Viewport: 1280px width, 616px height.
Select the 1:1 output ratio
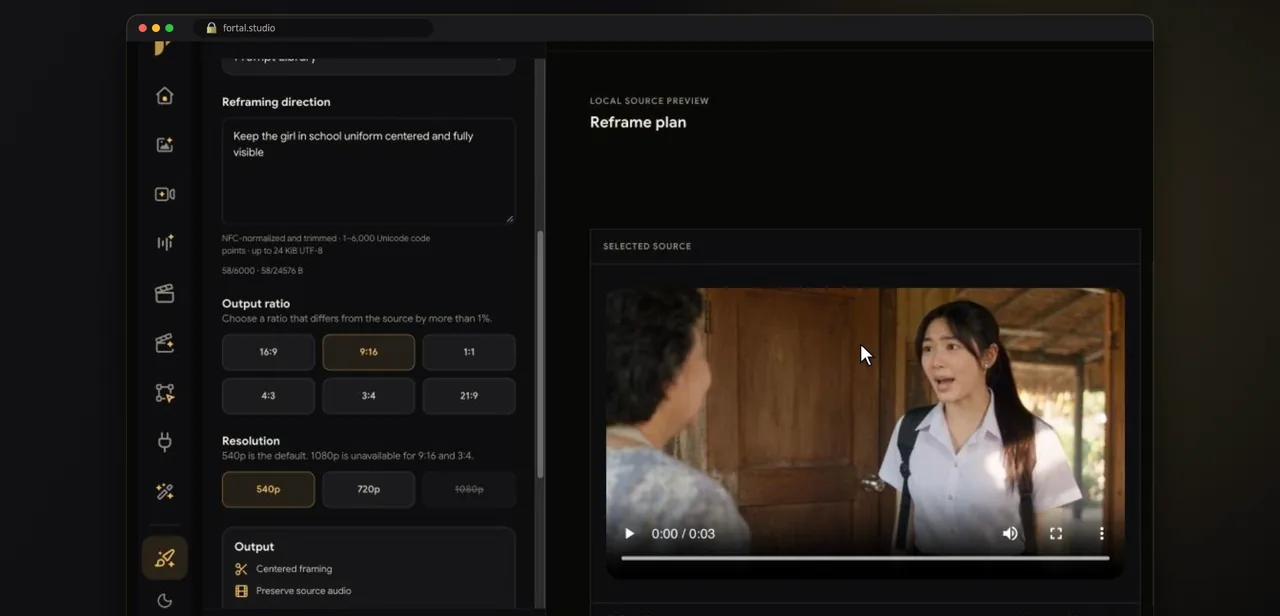[x=469, y=352]
